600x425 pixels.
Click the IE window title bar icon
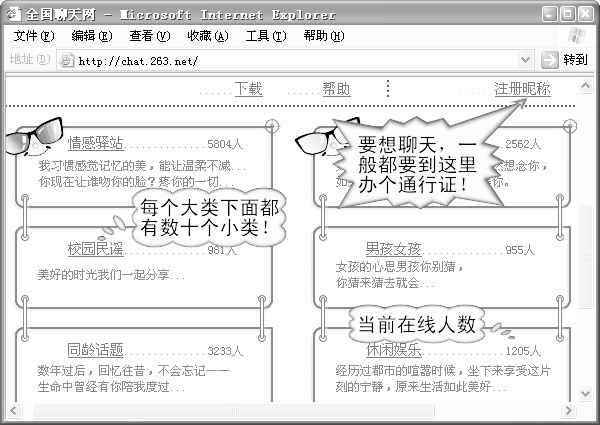[x=14, y=14]
